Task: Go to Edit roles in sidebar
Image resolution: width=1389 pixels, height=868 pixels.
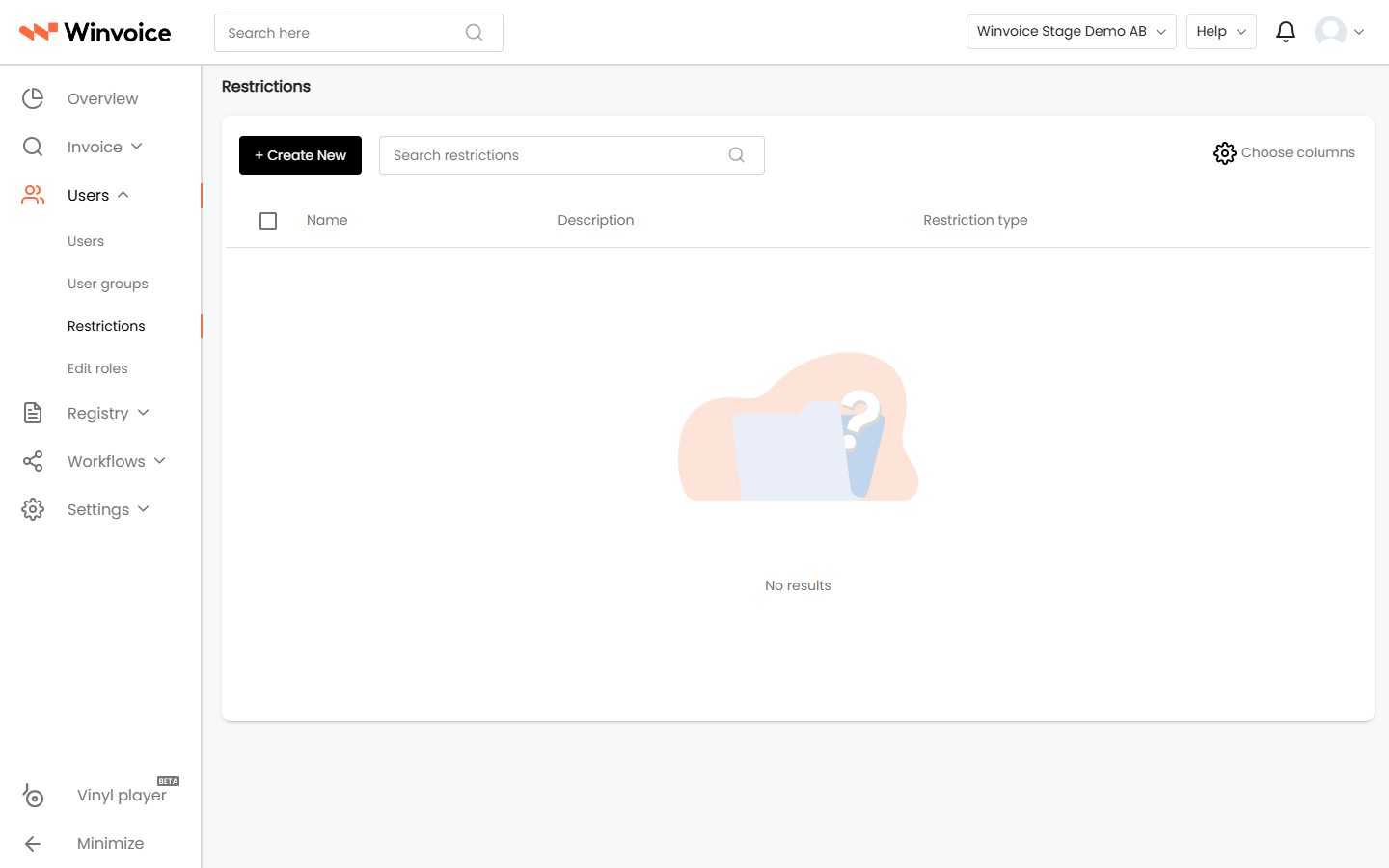Action: [97, 368]
